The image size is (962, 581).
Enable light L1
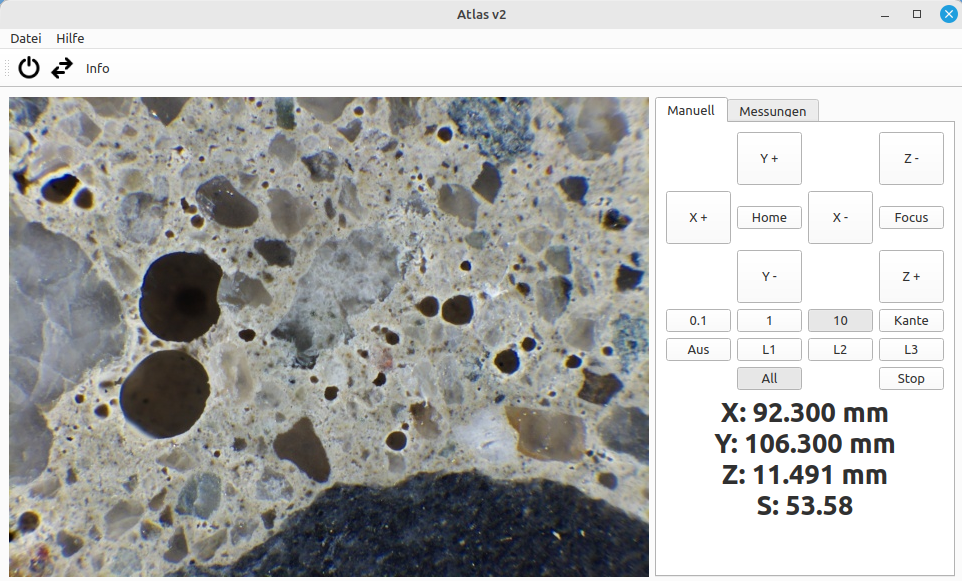pyautogui.click(x=769, y=349)
